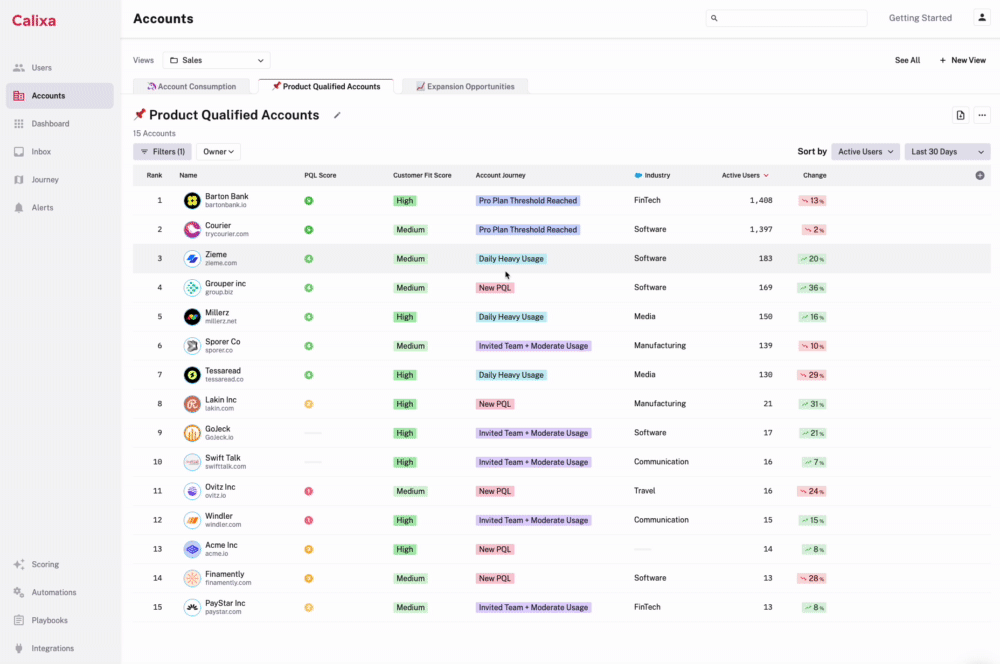Screen dimensions: 1000x664
Task: Click Courier's Medium fit score badge
Action: point(410,230)
